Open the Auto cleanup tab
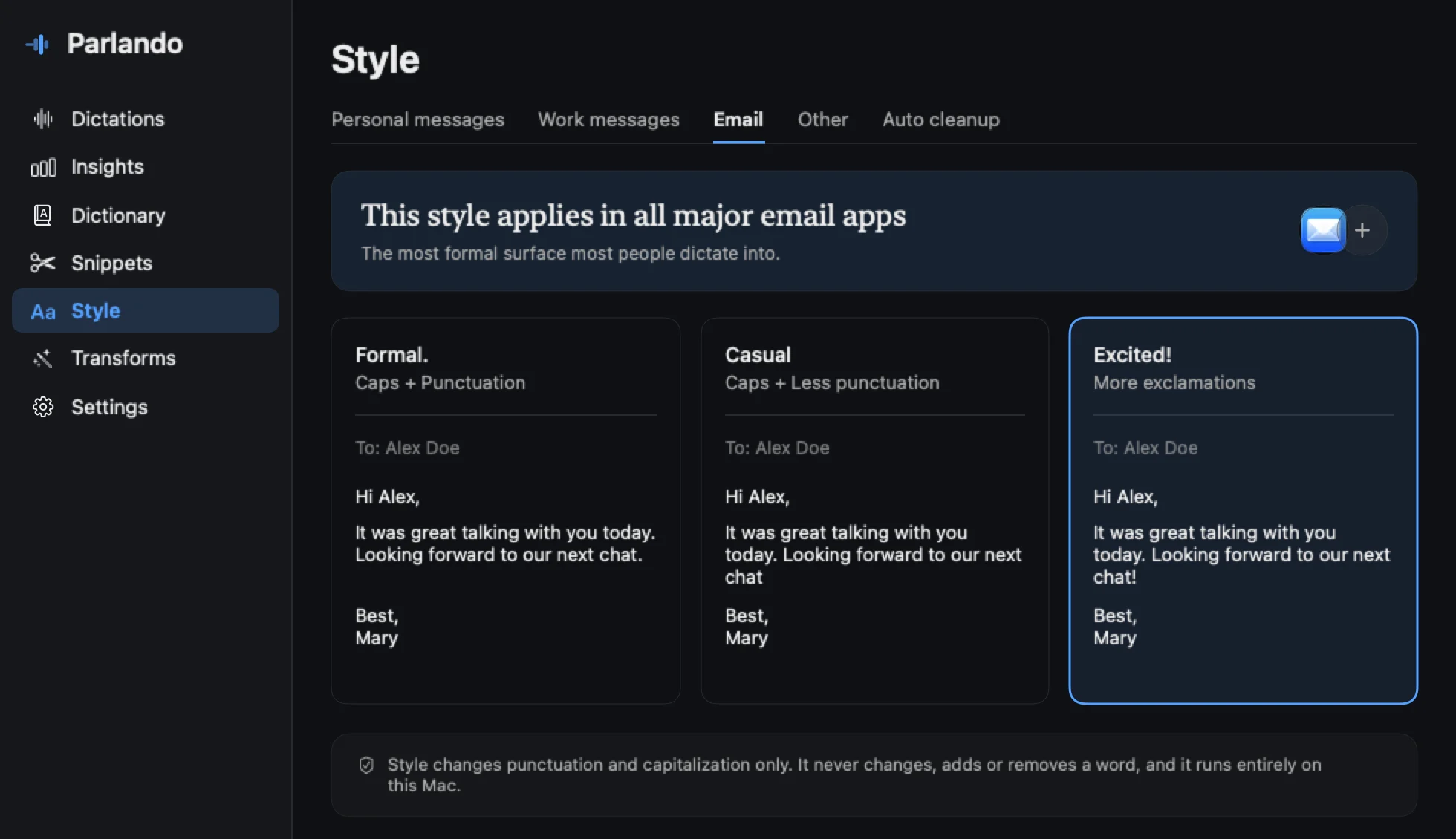 click(x=941, y=120)
